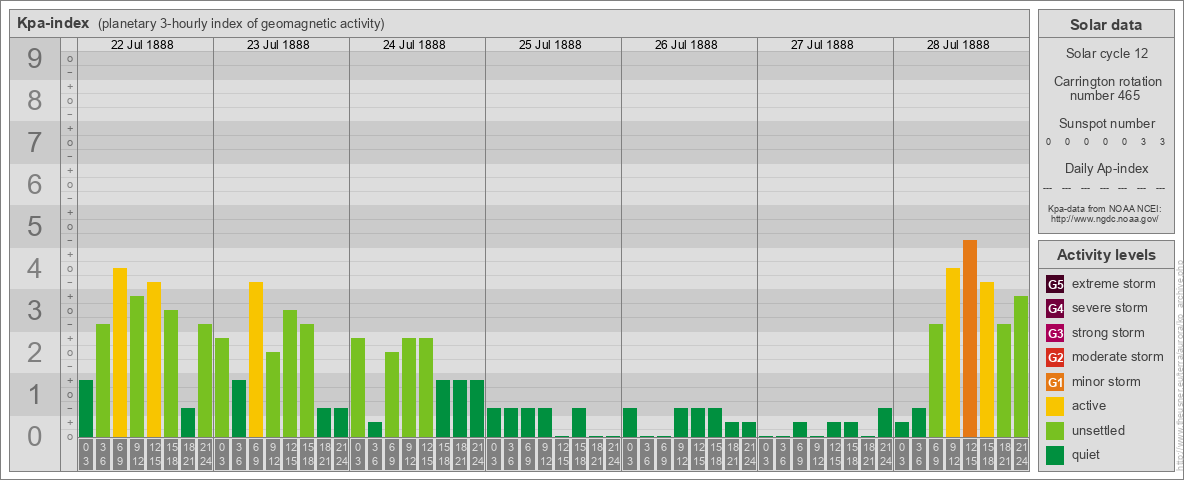Click the Sunspot number label
Screen dimensions: 1184x480
pyautogui.click(x=1106, y=124)
